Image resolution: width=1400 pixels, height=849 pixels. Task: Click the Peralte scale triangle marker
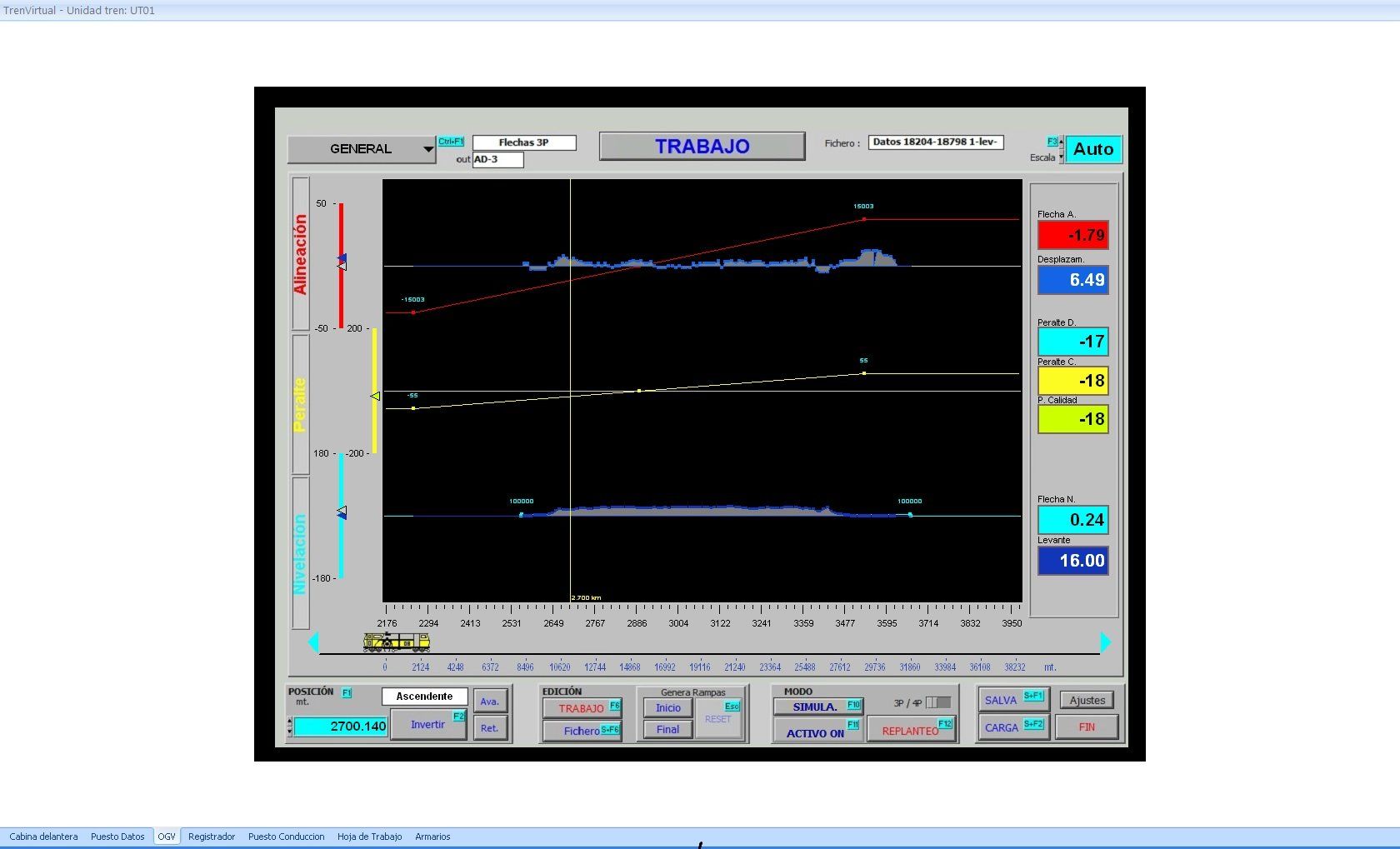375,396
